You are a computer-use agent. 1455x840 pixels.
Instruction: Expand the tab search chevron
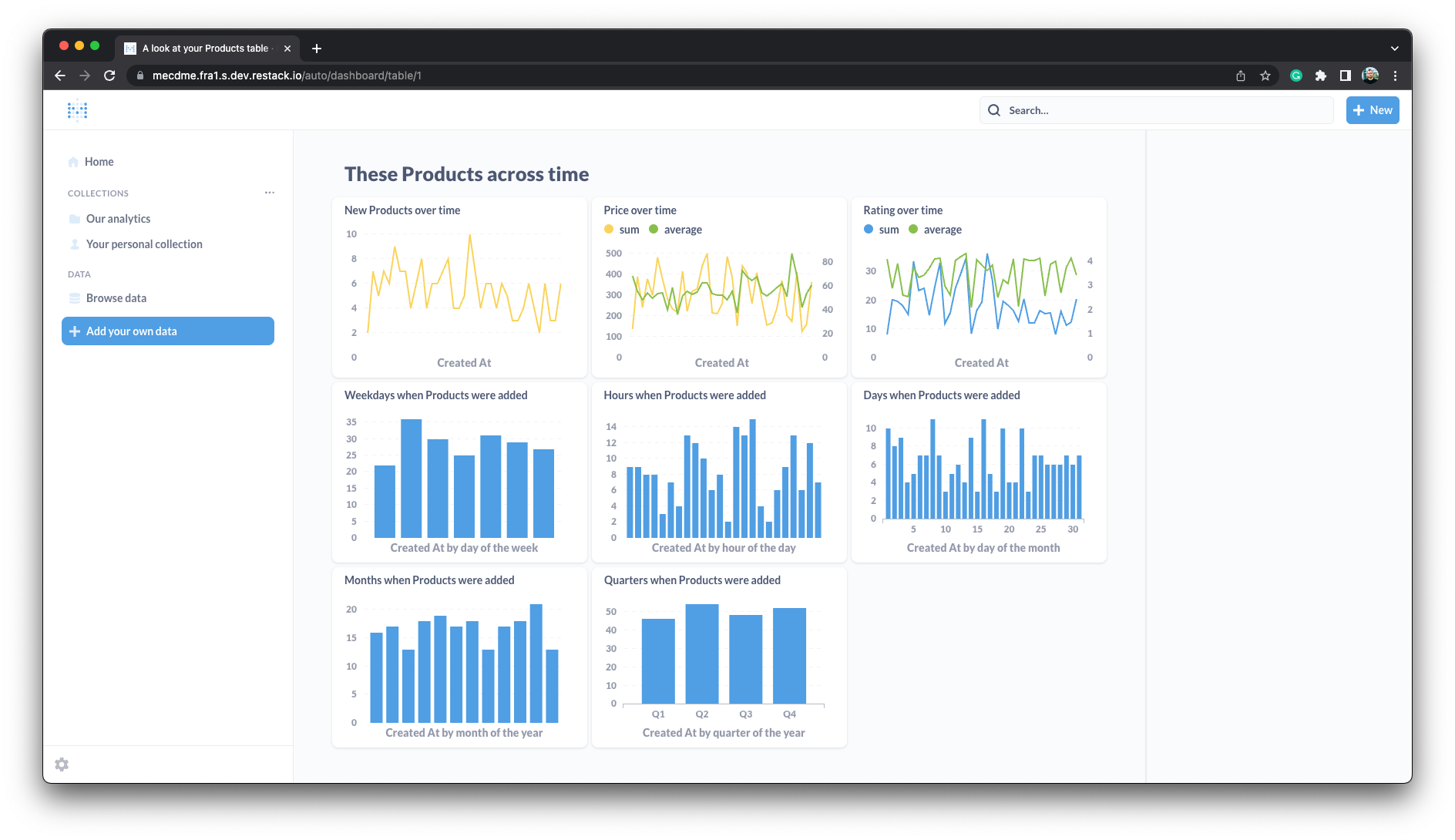pyautogui.click(x=1394, y=49)
